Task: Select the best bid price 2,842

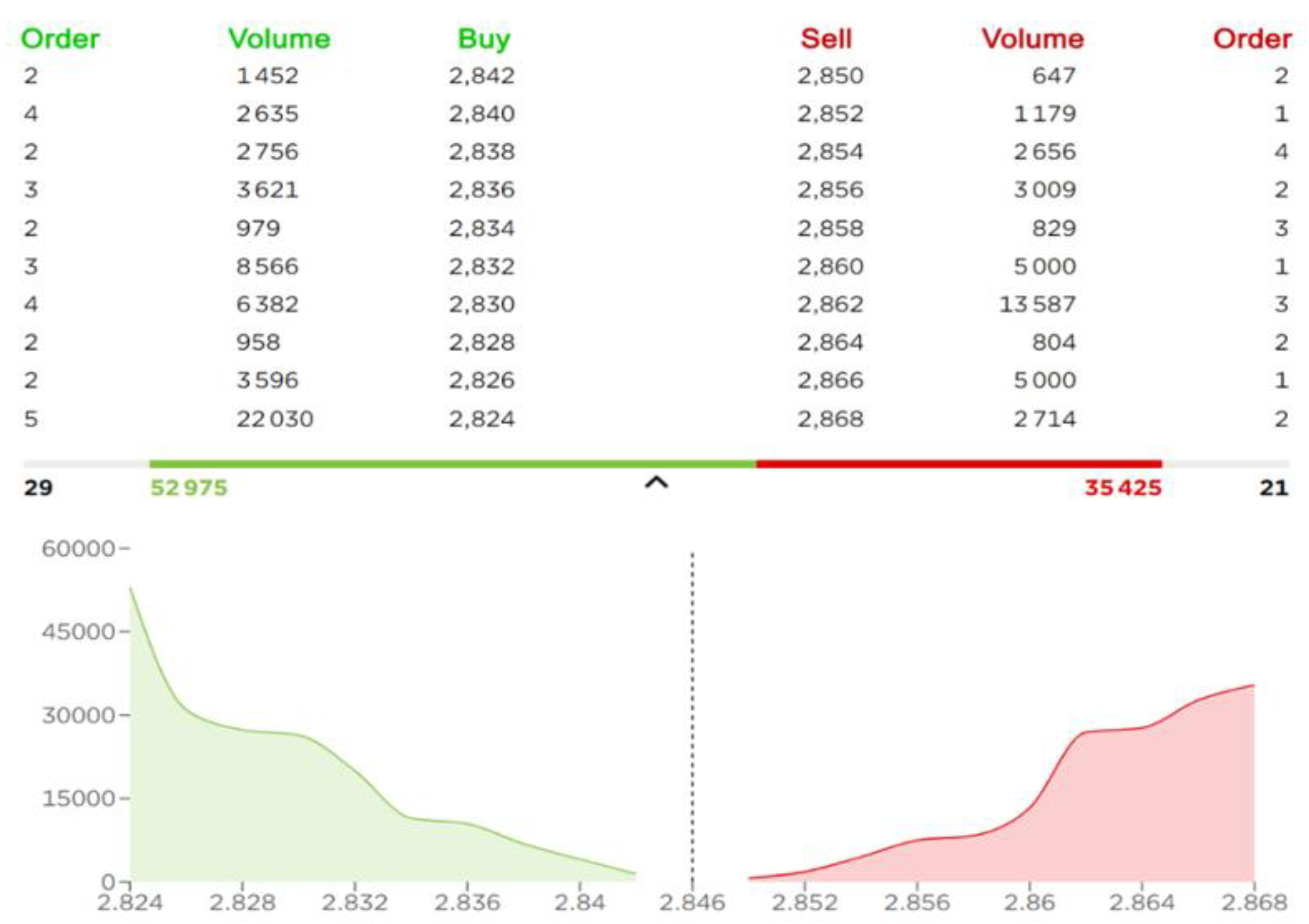Action: 482,76
